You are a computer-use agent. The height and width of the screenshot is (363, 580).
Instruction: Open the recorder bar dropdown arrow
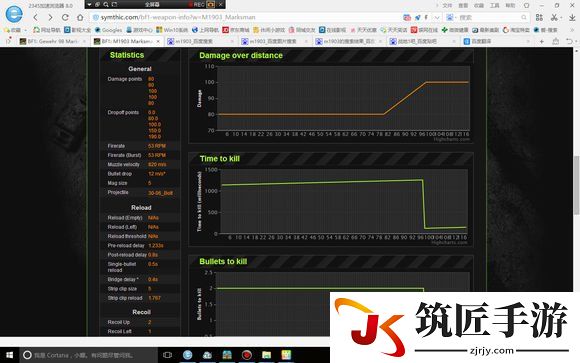click(x=89, y=4)
